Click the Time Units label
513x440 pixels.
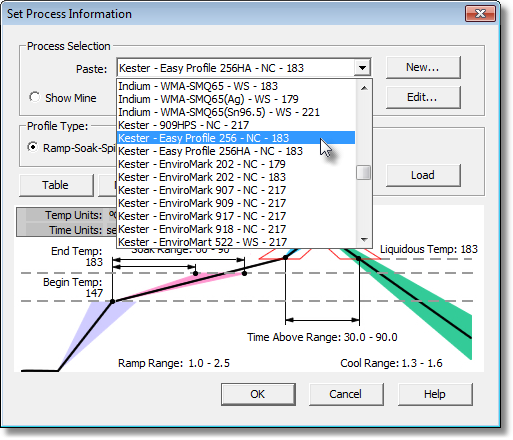click(x=76, y=230)
